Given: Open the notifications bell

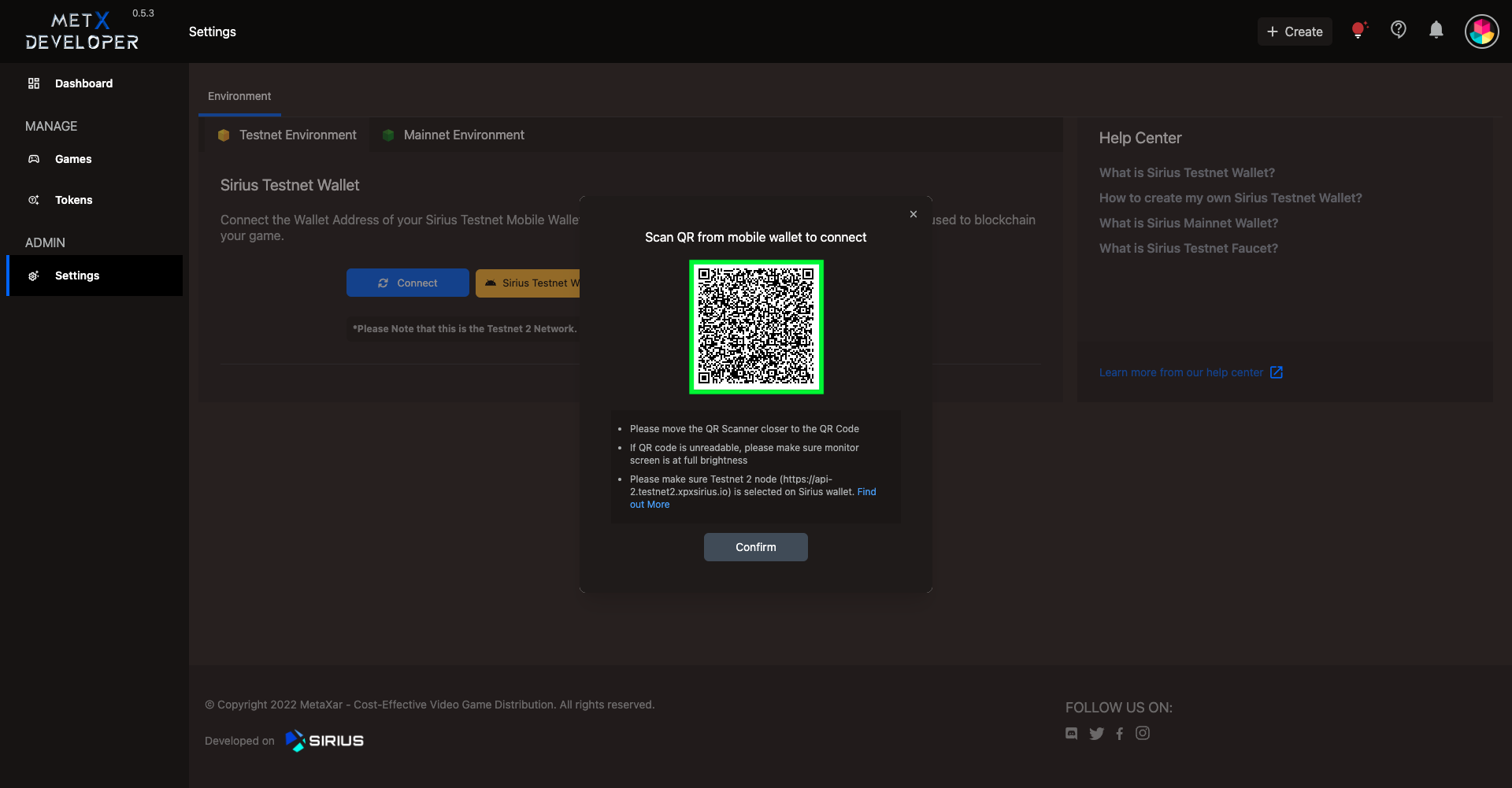Looking at the screenshot, I should 1436,30.
